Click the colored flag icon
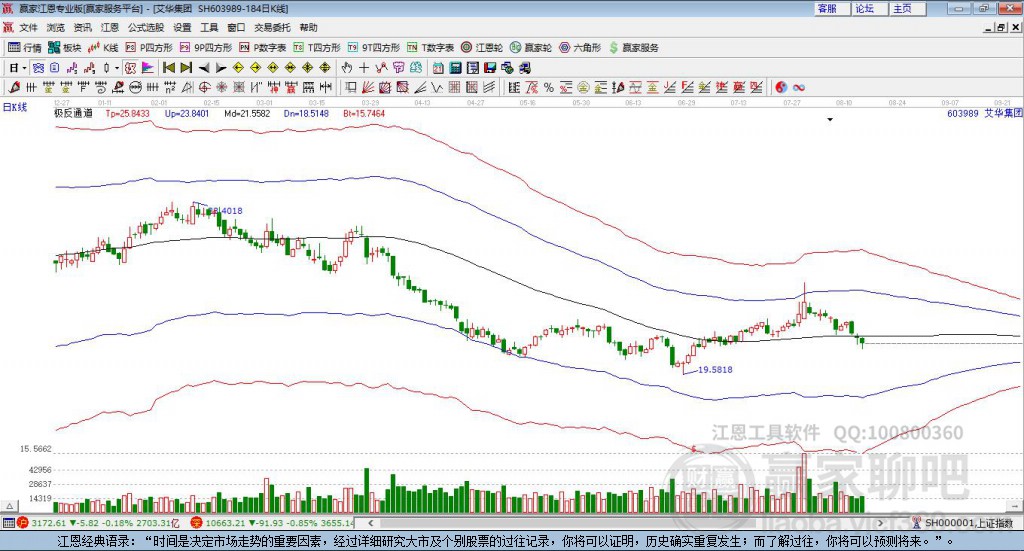Viewport: 1024px width, 551px height. [x=148, y=68]
